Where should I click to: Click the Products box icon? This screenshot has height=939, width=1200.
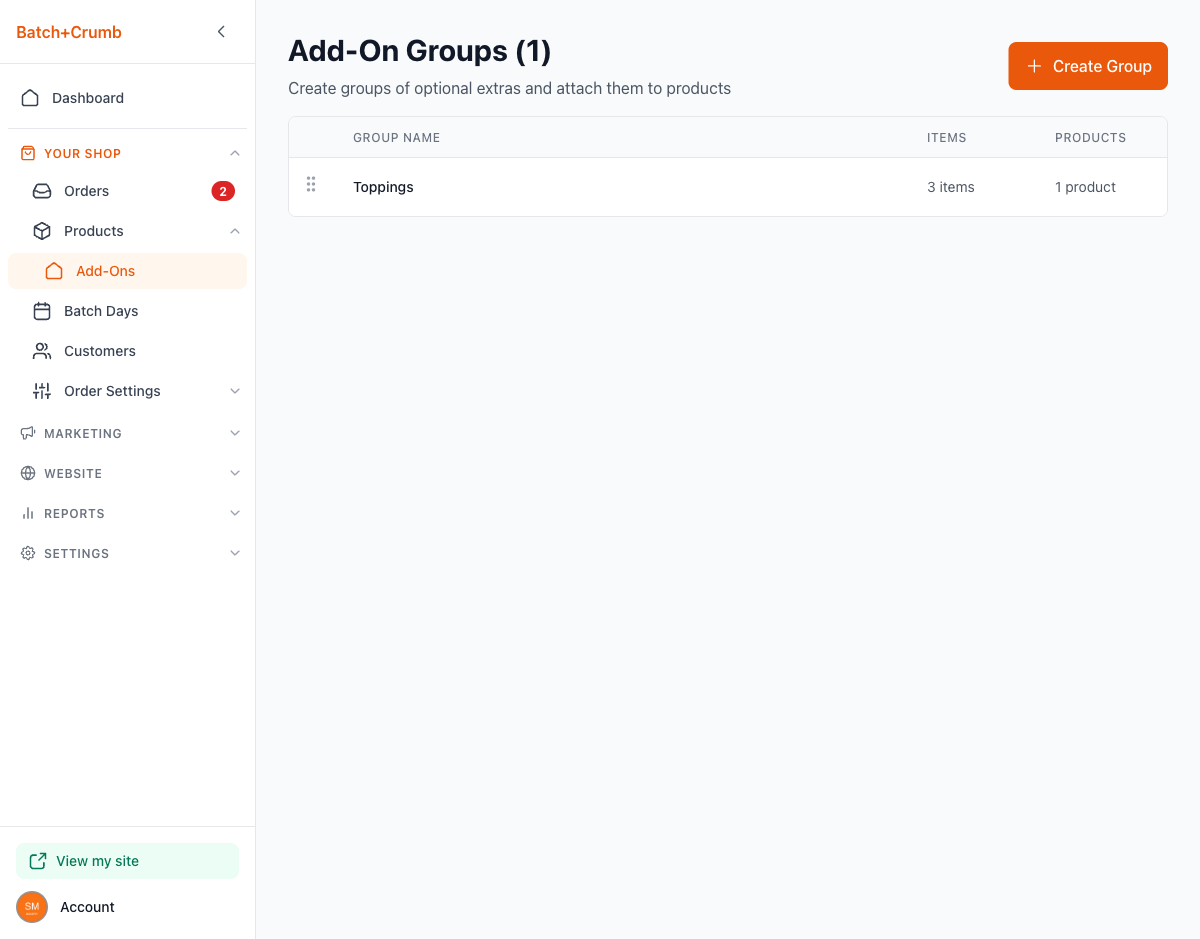tap(42, 231)
